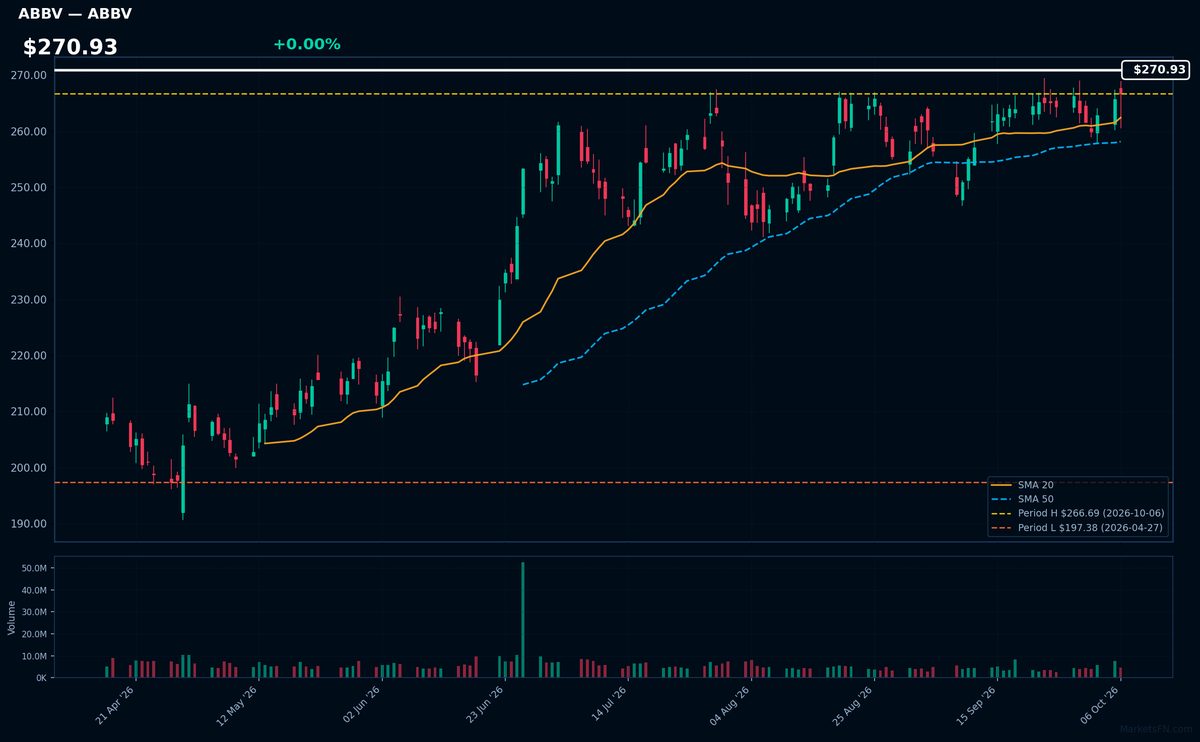Select the $270.93 price headline
This screenshot has height=742, width=1200.
tap(70, 47)
